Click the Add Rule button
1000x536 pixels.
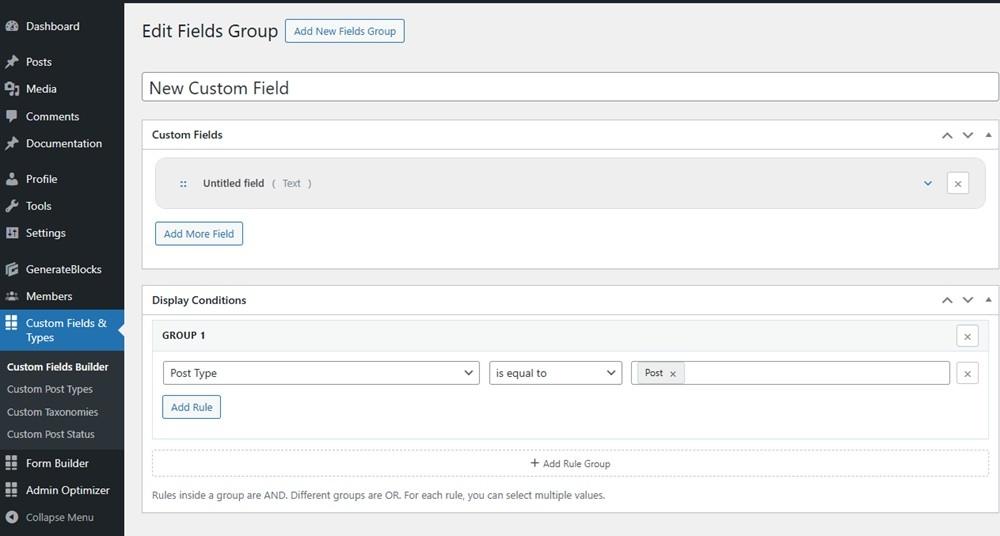click(x=191, y=407)
